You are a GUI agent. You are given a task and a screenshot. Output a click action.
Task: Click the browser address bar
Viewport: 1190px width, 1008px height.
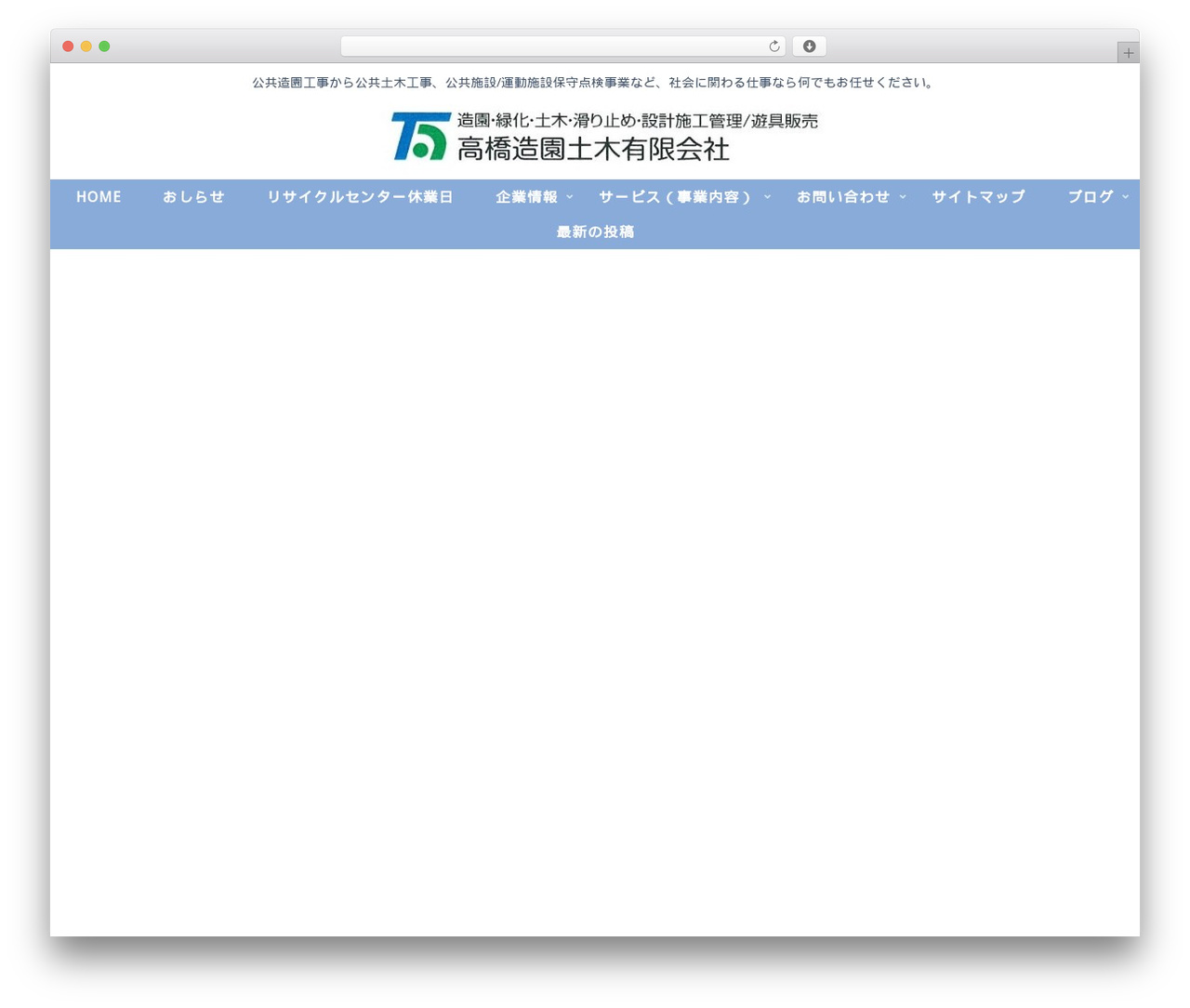563,46
